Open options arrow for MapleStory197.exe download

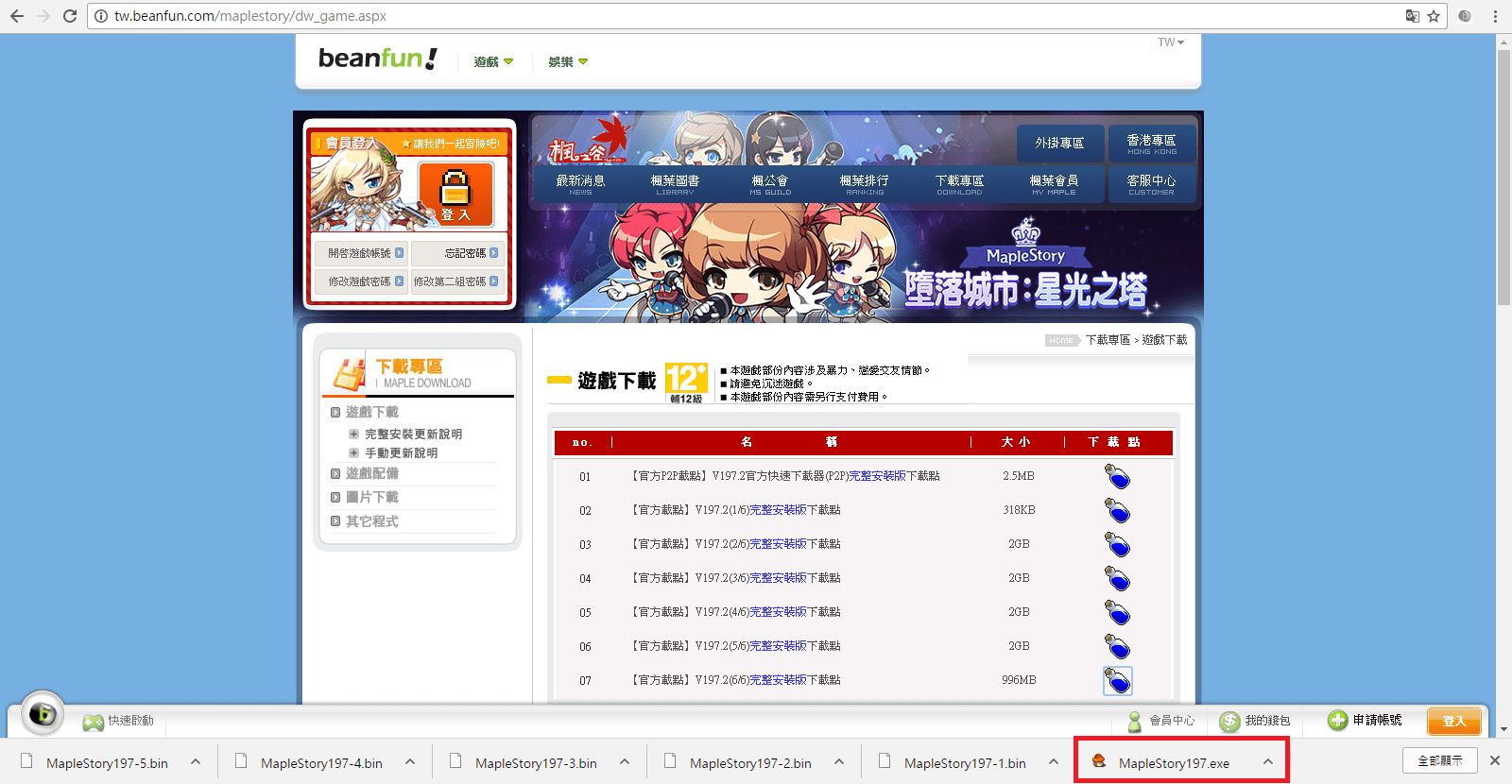1268,762
